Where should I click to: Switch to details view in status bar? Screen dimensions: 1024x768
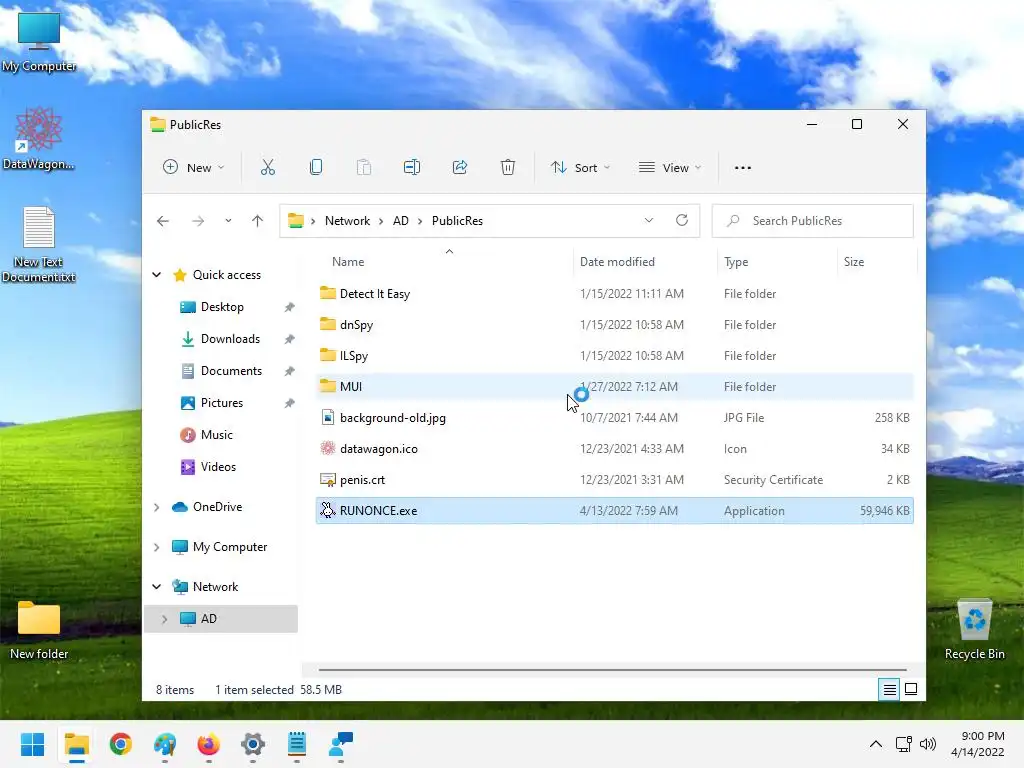click(x=889, y=689)
